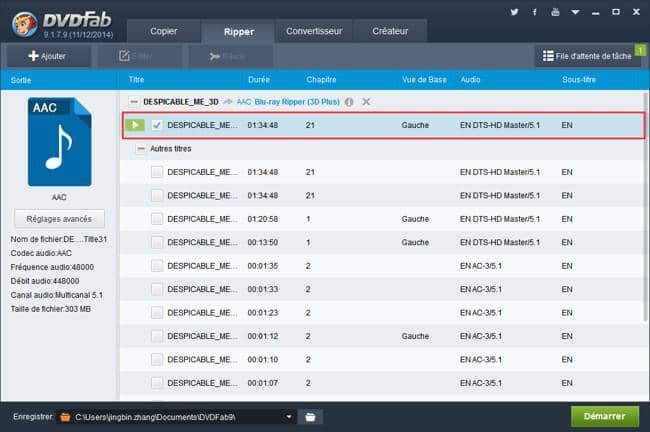Screen dimensions: 650x432
Task: Click the orange save location icon next to Enregistrer
Action: pyautogui.click(x=65, y=417)
